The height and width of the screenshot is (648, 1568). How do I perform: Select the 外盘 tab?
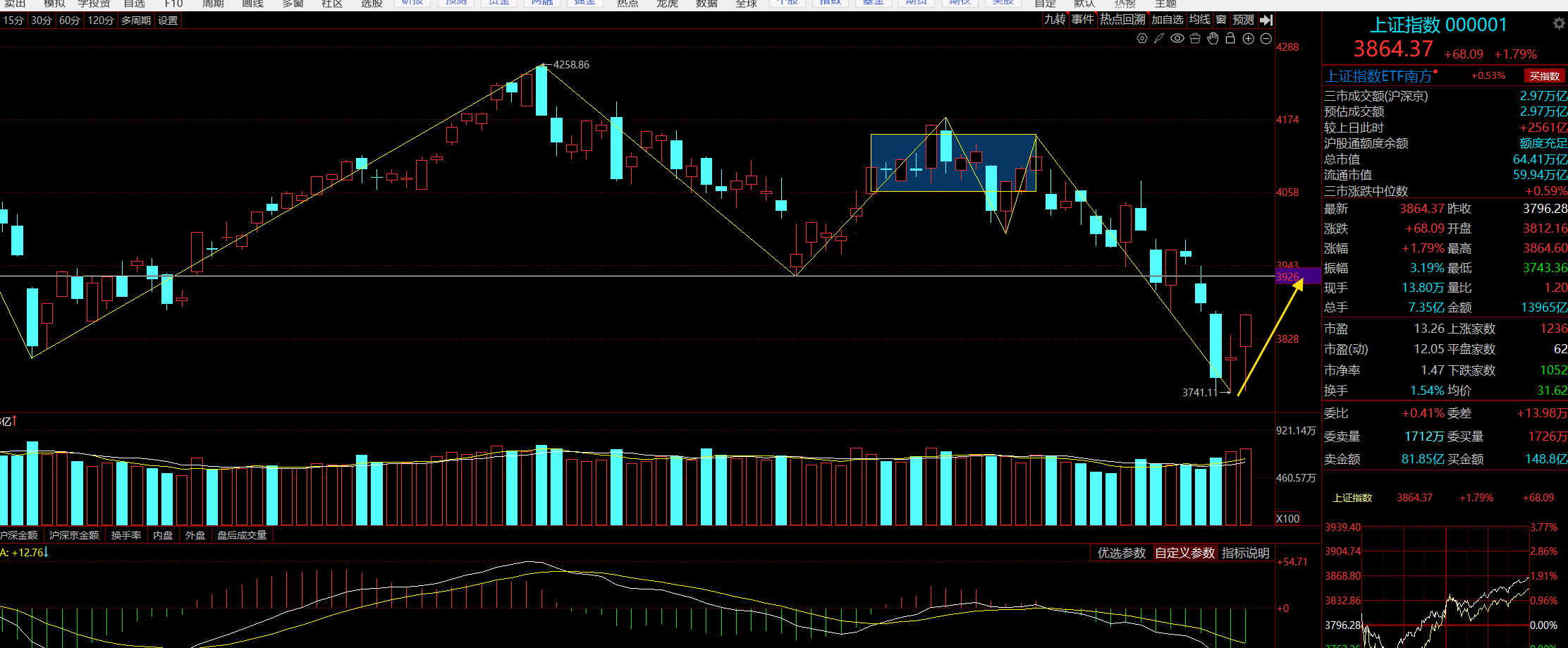[x=195, y=535]
